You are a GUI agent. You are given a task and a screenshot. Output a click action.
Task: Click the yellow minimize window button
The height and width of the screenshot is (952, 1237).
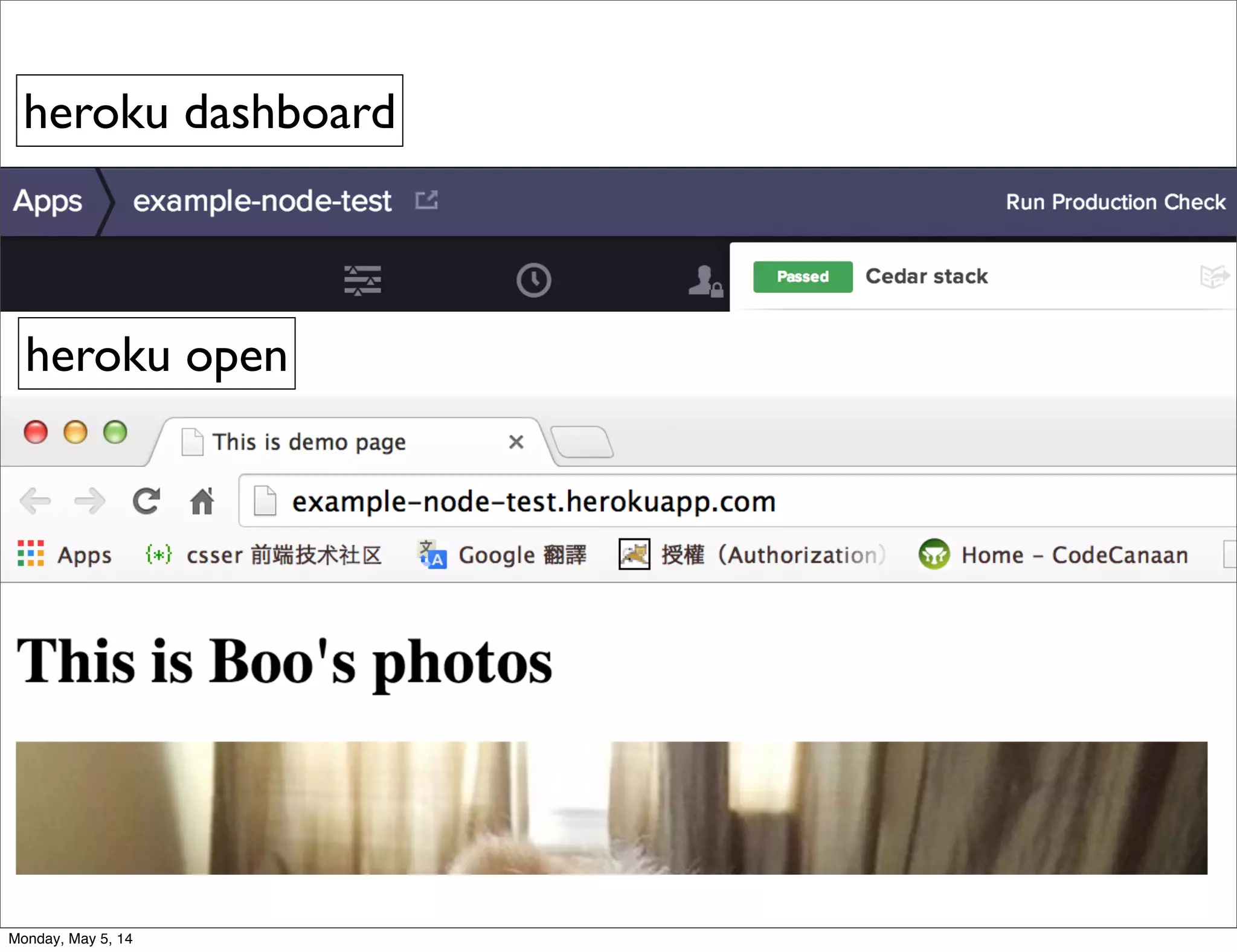(76, 433)
